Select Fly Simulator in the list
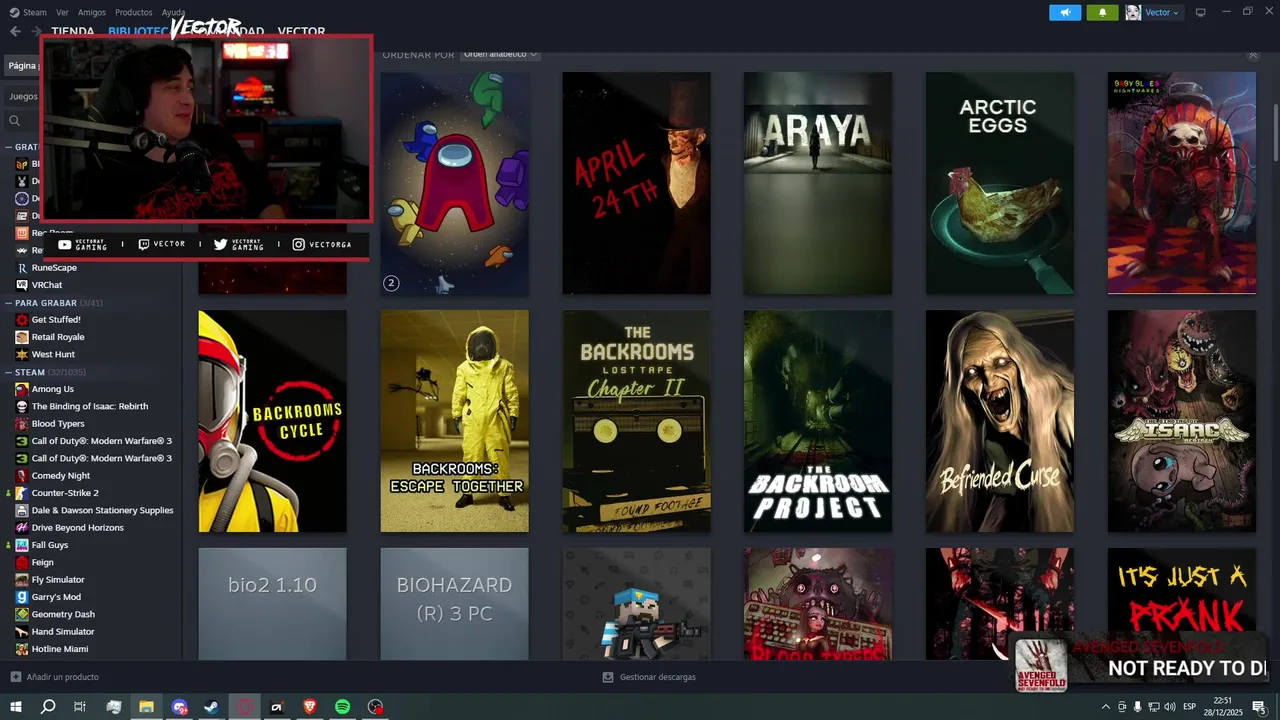 pyautogui.click(x=58, y=580)
